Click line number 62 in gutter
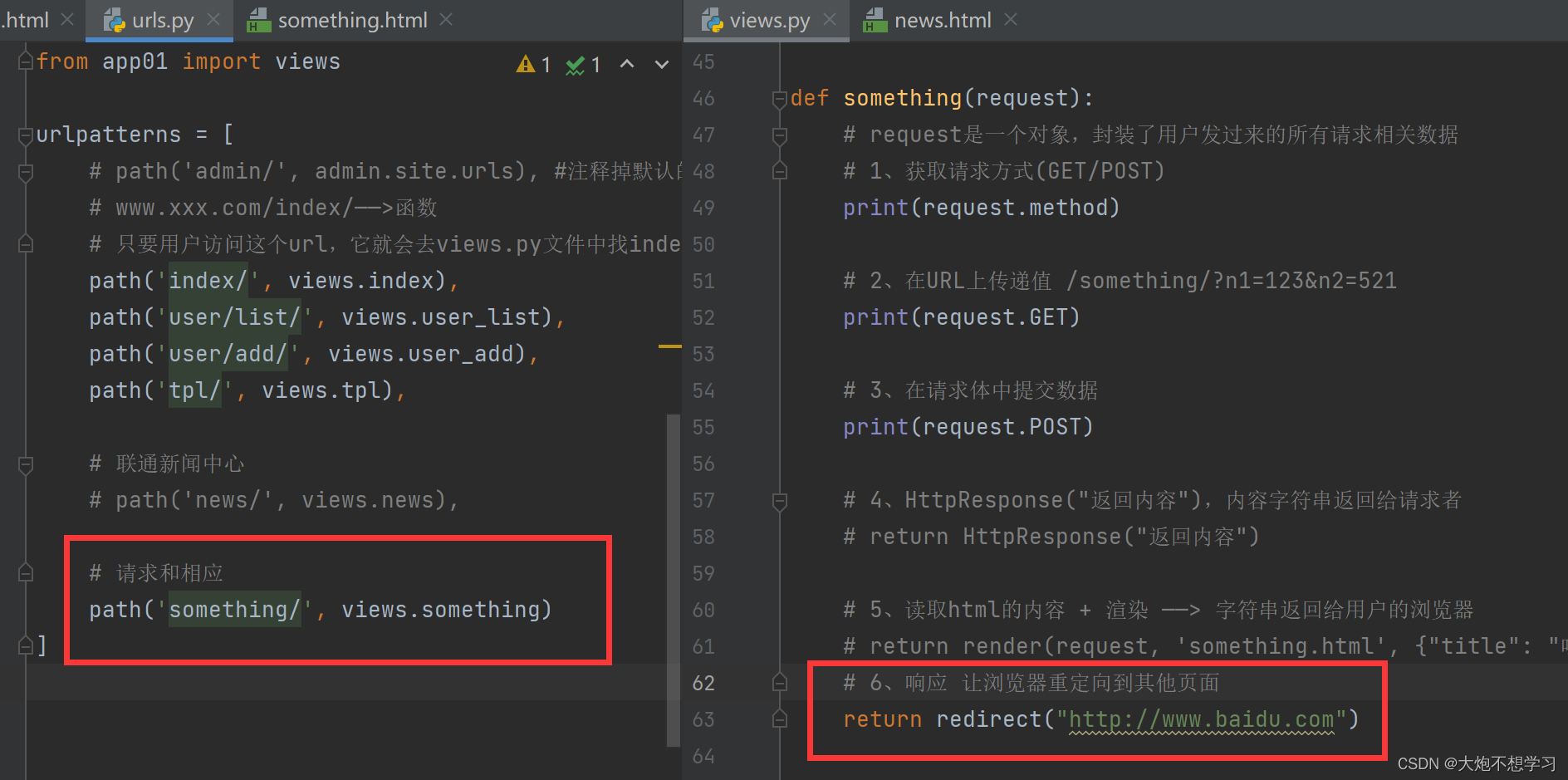1568x780 pixels. pyautogui.click(x=703, y=683)
